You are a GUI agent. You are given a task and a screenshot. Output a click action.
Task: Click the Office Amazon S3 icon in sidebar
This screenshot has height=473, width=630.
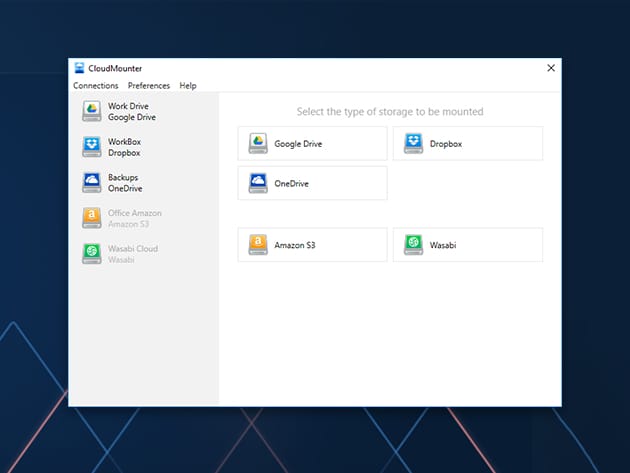[91, 218]
